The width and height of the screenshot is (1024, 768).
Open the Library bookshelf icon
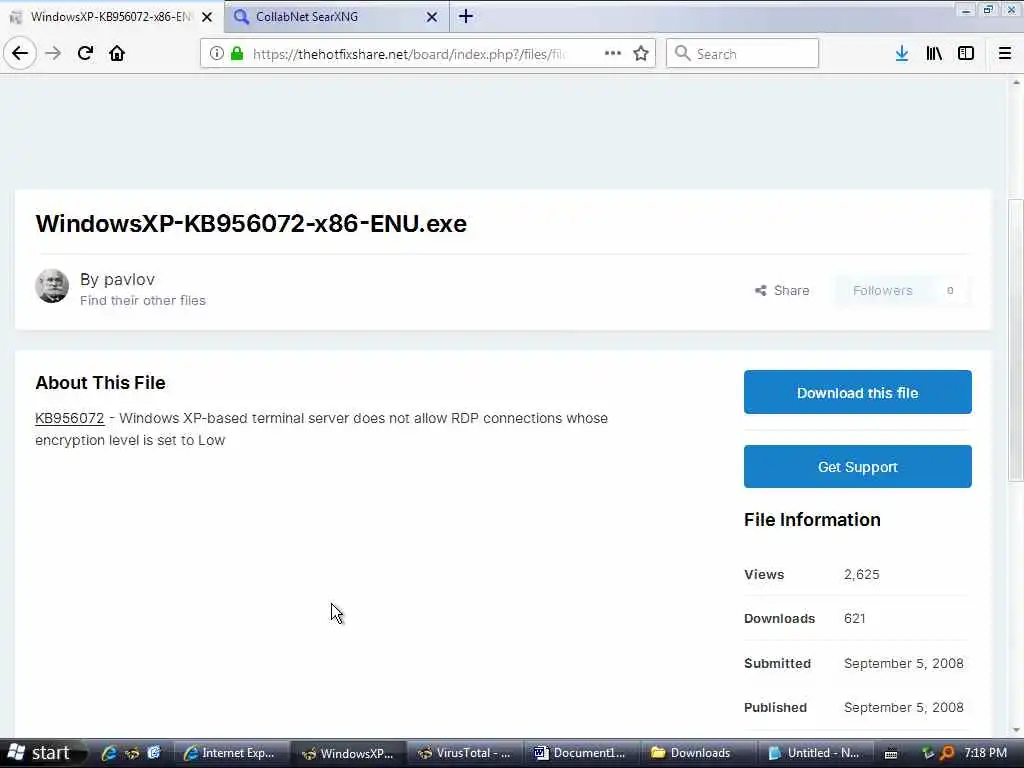[x=934, y=54]
